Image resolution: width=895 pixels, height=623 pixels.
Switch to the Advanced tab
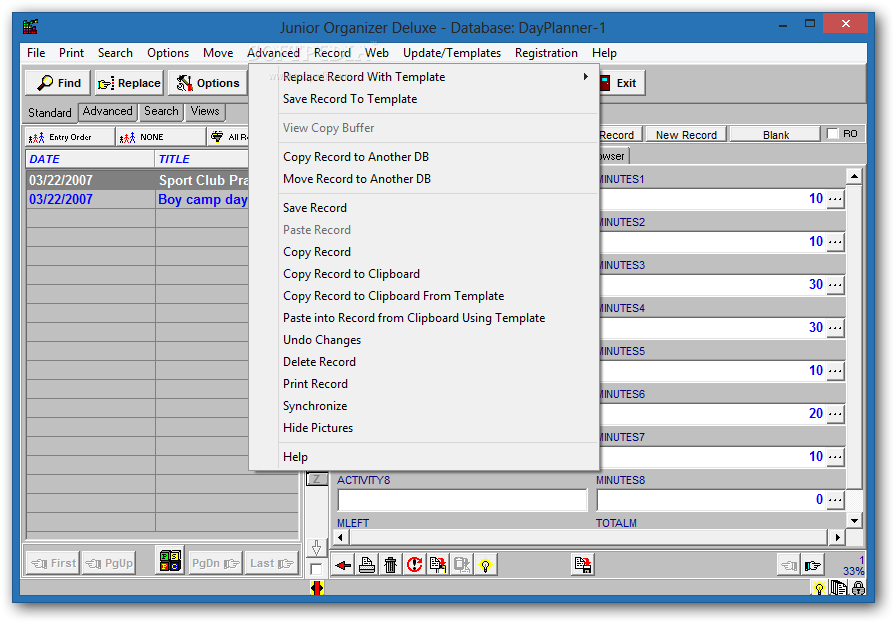(x=107, y=111)
